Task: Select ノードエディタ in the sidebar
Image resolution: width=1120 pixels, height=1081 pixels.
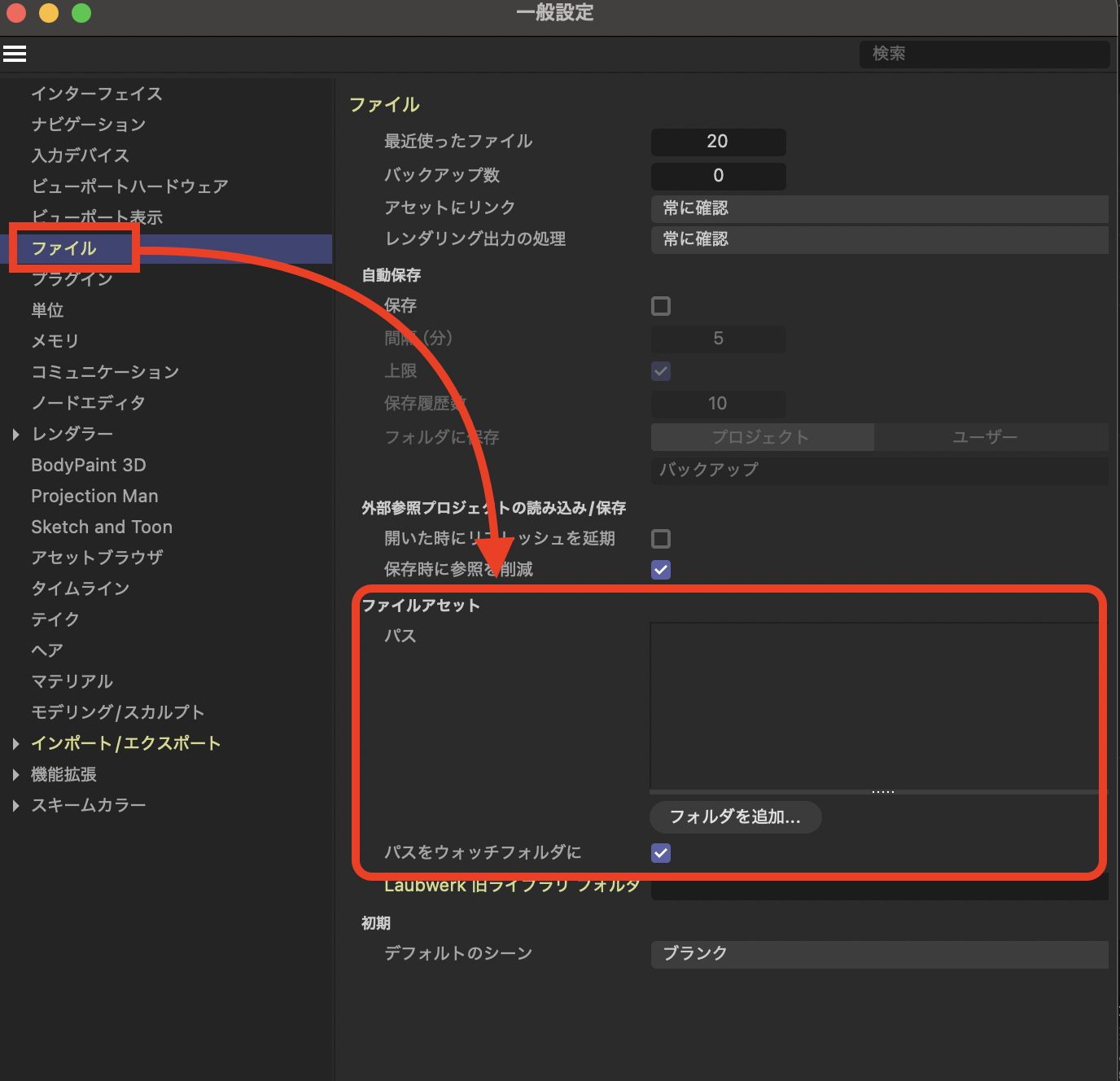Action: coord(89,403)
